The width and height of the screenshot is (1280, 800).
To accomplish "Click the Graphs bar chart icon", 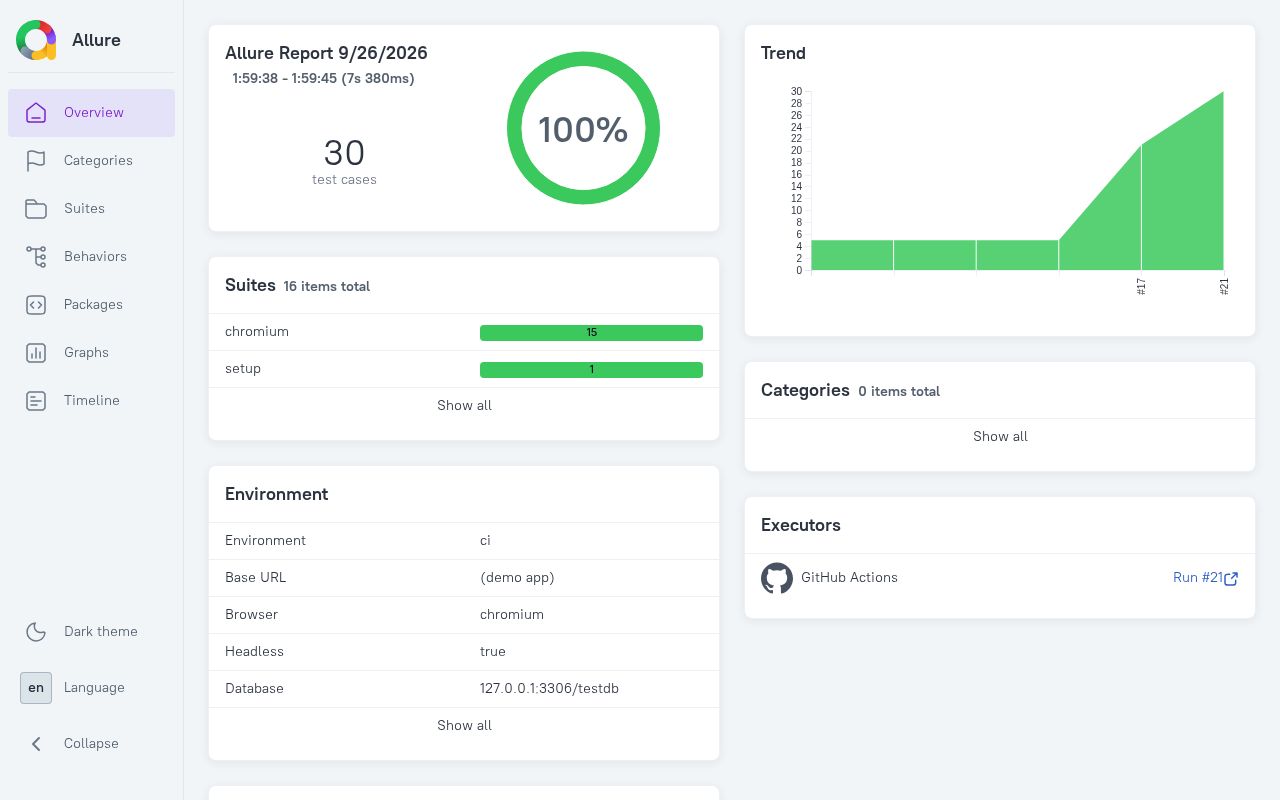I will pos(36,352).
